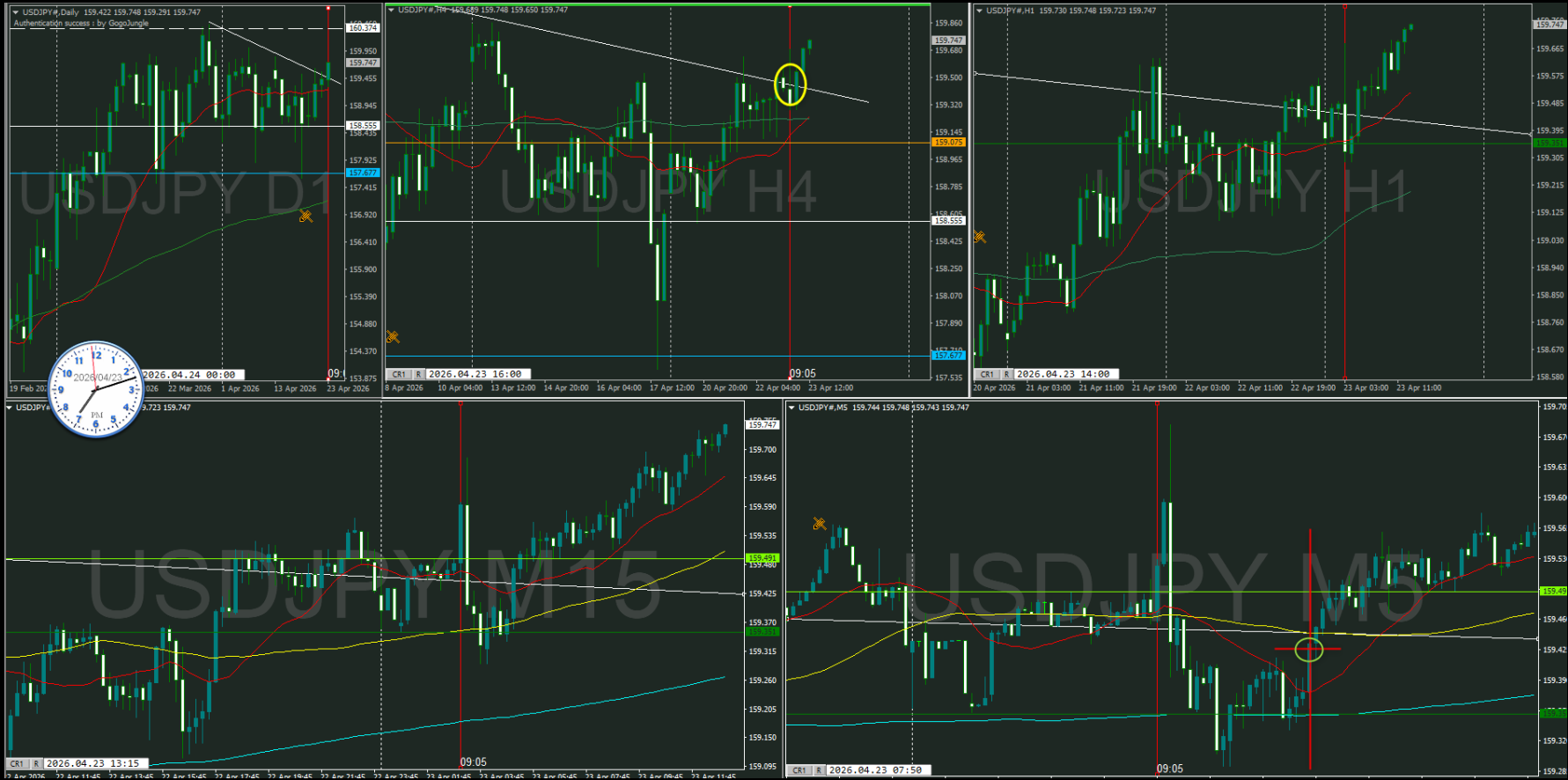Screen dimensions: 1568x780
Task: Expand the USDJPY M5 chart title arrow
Action: point(791,408)
